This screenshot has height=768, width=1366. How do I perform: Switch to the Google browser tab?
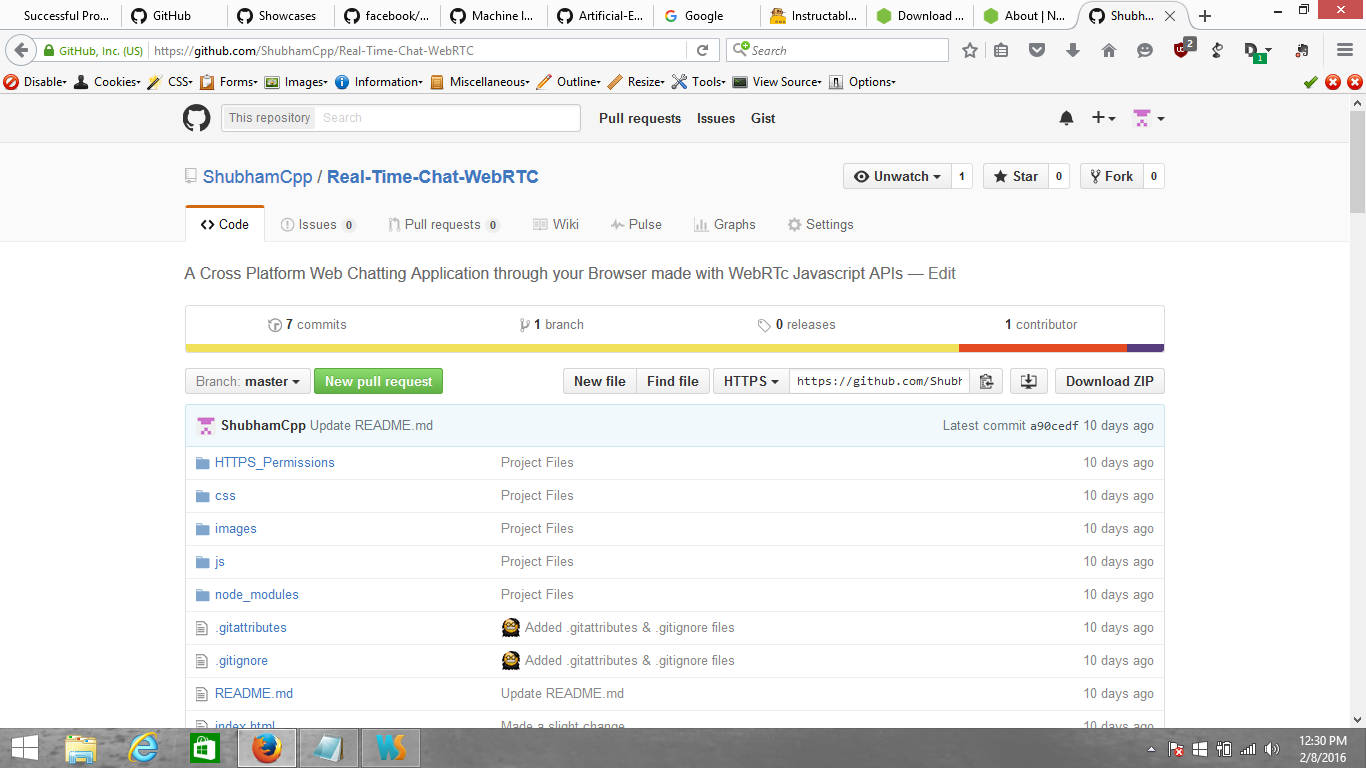(x=705, y=16)
